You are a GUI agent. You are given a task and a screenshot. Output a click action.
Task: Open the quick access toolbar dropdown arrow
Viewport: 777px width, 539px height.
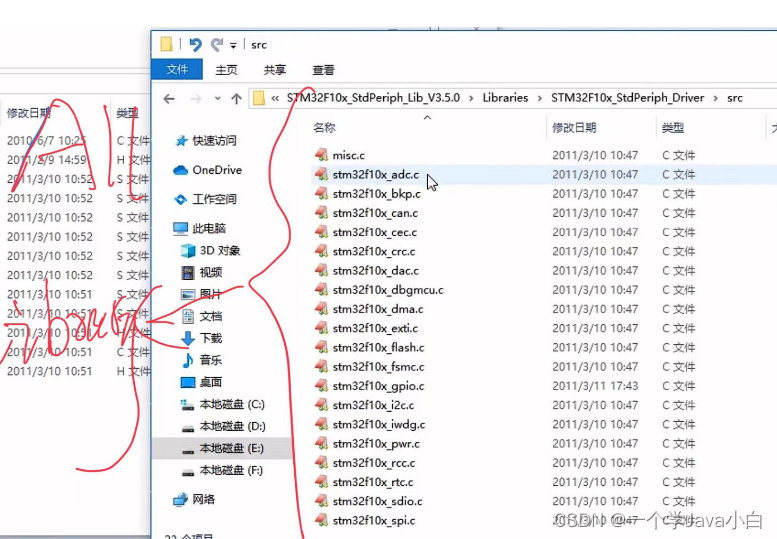click(x=233, y=46)
